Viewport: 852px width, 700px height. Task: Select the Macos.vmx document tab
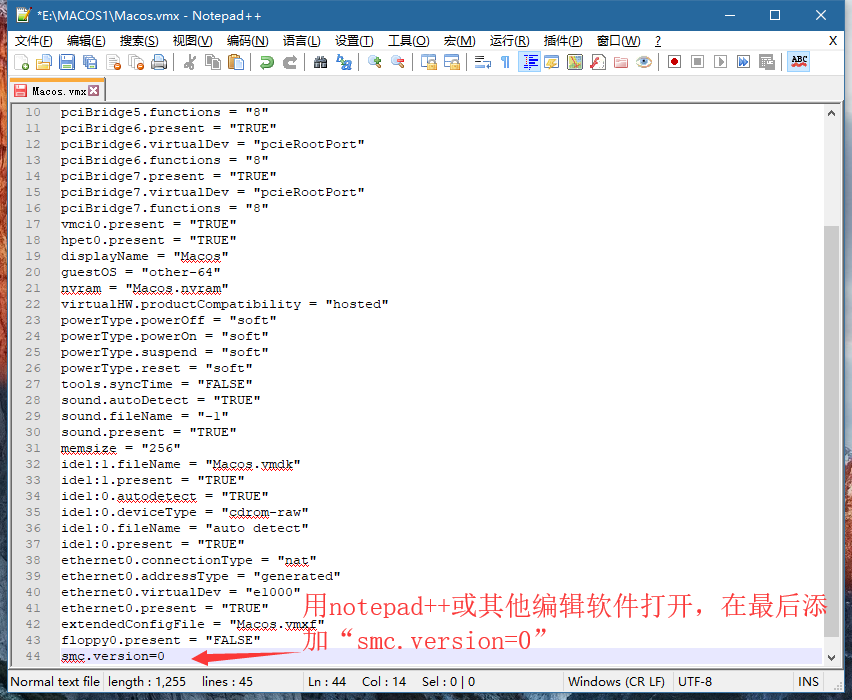(50, 91)
